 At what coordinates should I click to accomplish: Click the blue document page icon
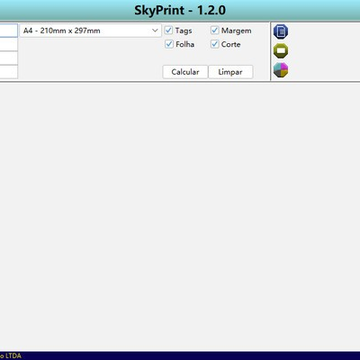281,32
